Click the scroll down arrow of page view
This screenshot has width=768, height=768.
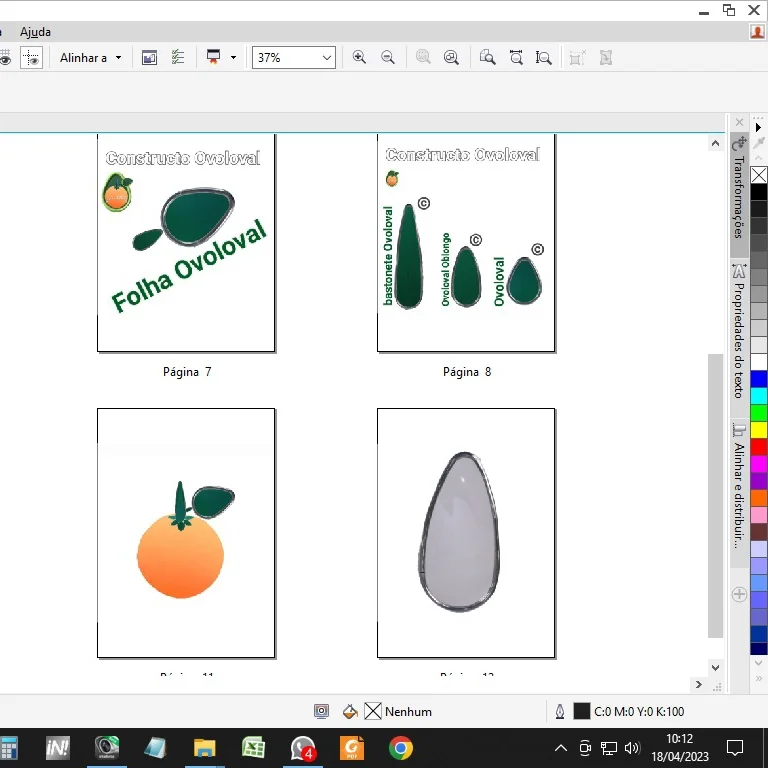tap(715, 667)
